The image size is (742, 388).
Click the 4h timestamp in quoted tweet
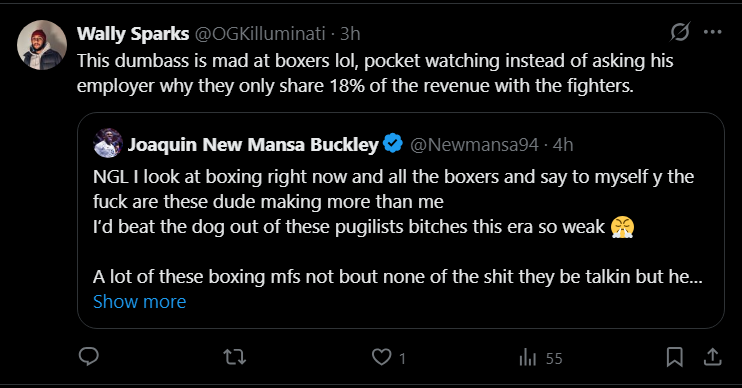pos(563,145)
